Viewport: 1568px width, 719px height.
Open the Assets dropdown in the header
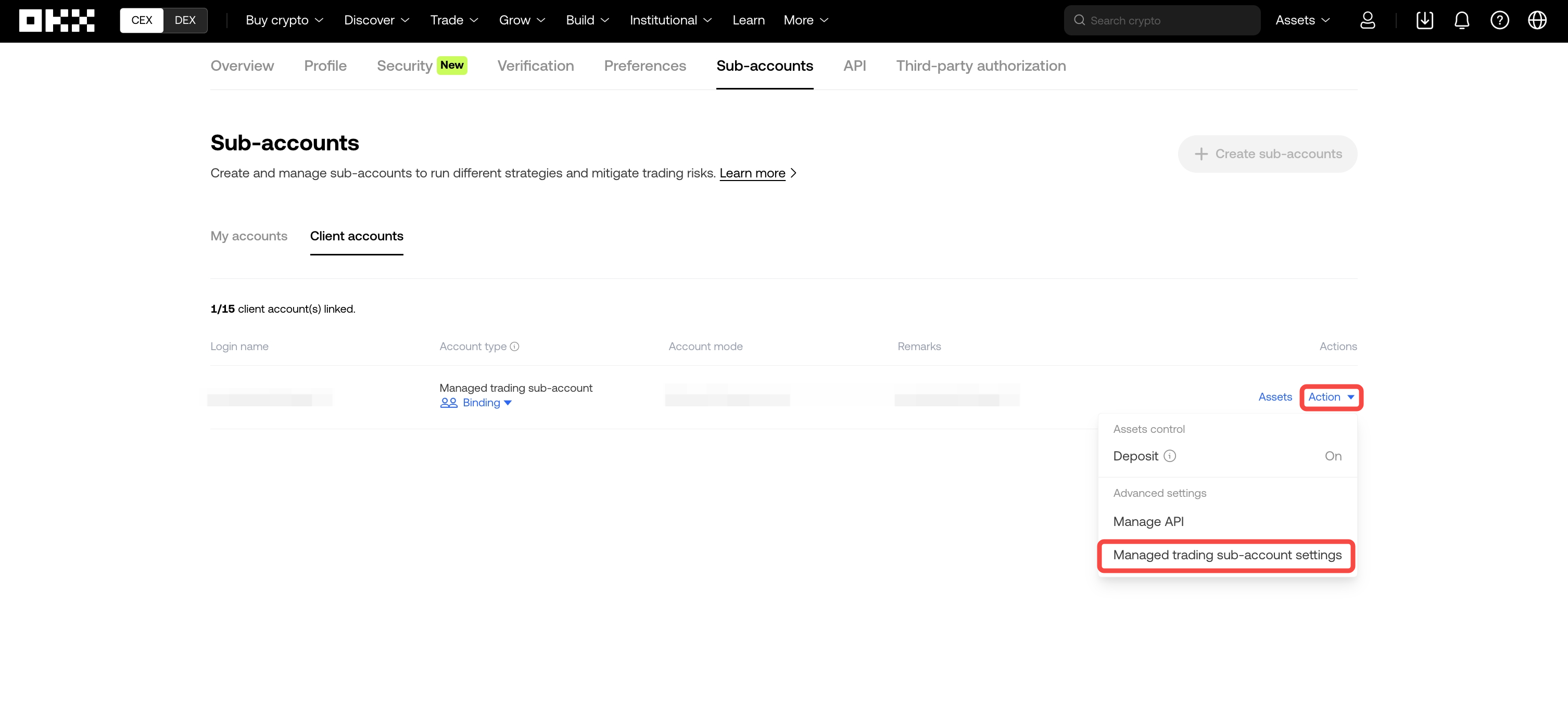point(1301,20)
